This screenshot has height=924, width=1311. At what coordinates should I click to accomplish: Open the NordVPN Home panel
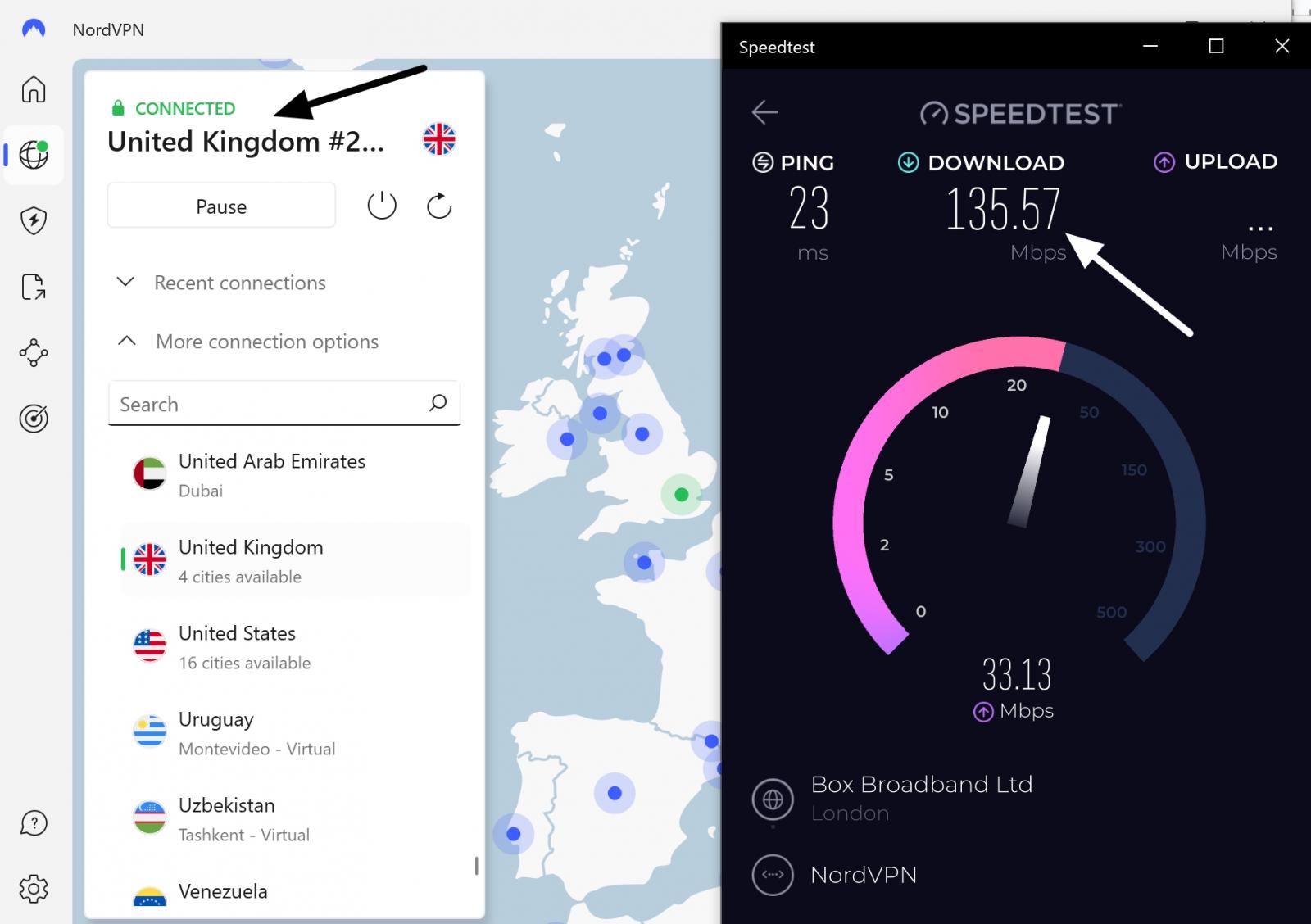tap(33, 90)
